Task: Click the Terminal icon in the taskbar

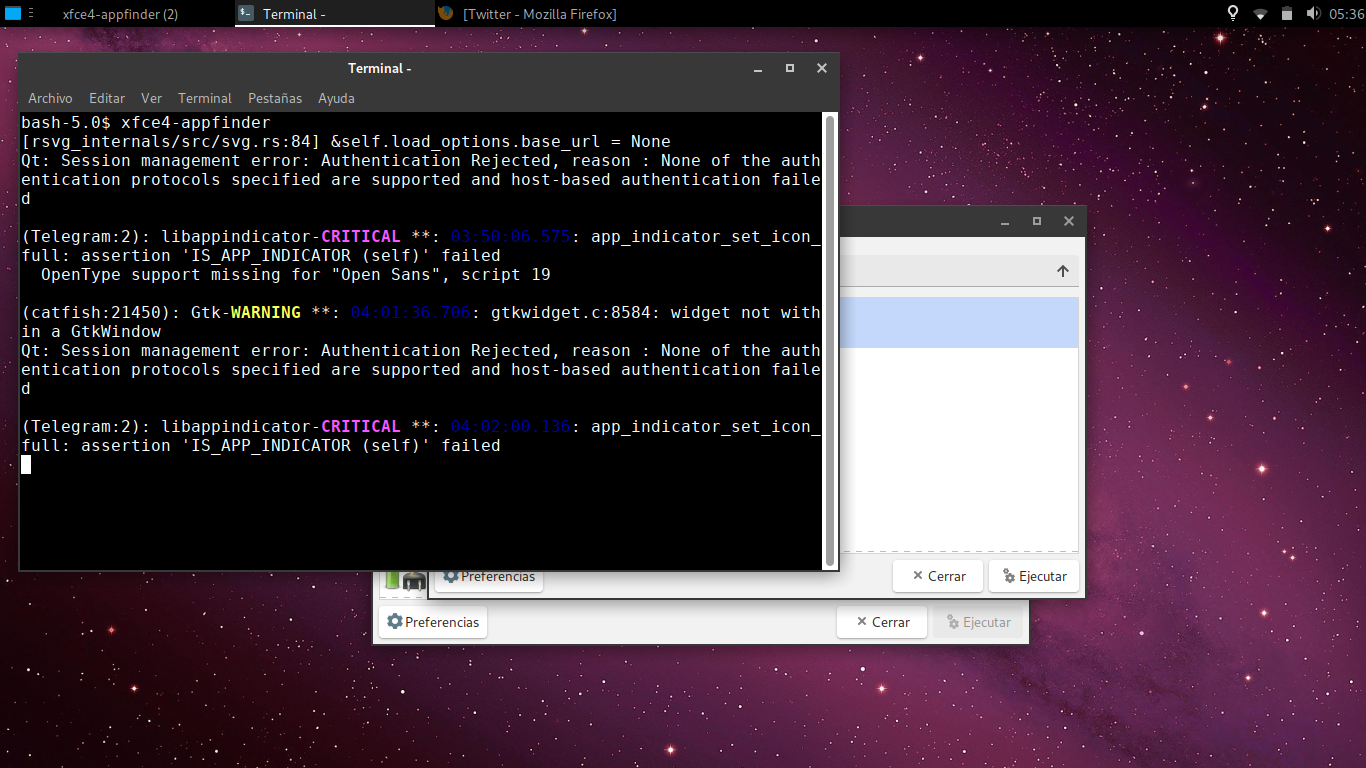Action: 246,14
